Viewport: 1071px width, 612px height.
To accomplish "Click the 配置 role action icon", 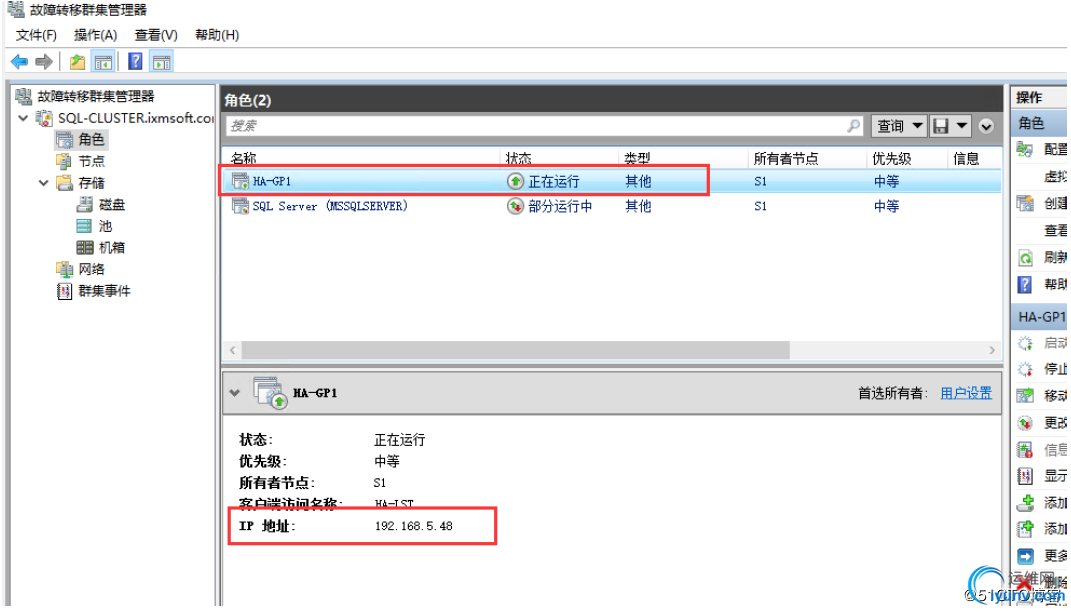I will click(1025, 149).
